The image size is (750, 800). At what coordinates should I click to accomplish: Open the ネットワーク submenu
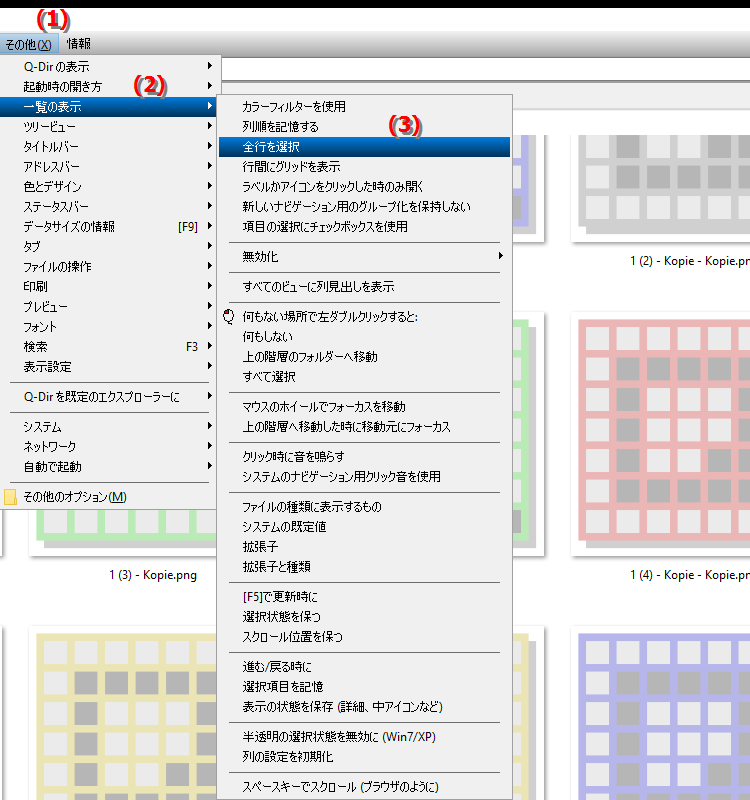(110, 446)
